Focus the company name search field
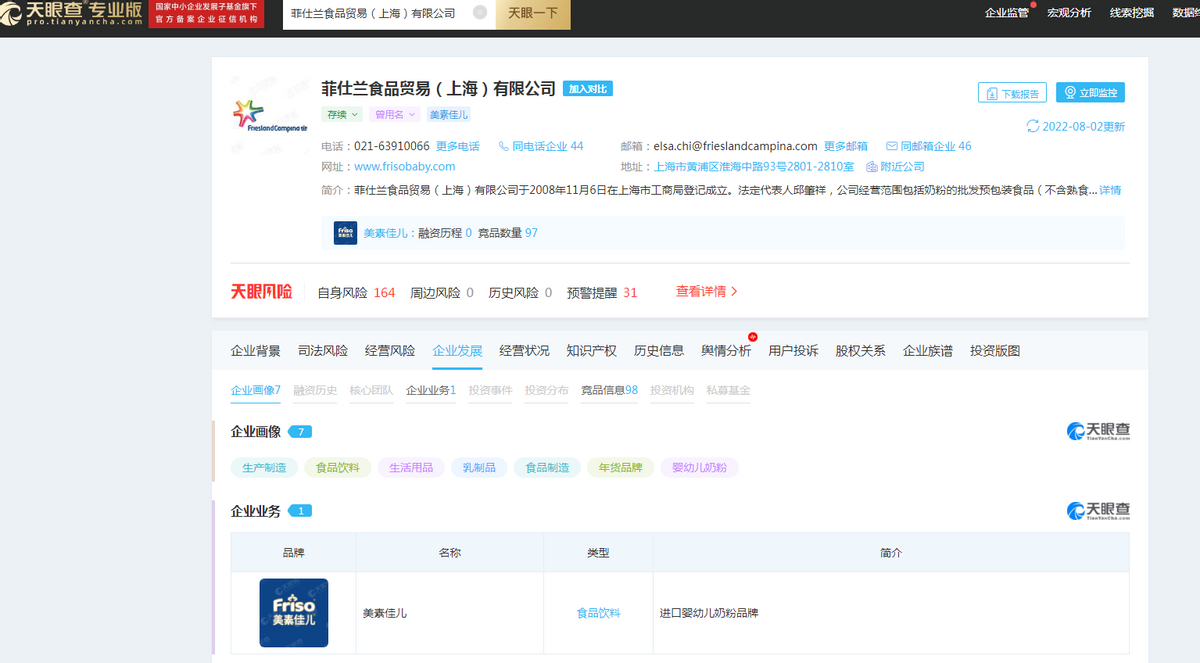Screen dimensions: 1200x663 pyautogui.click(x=389, y=14)
